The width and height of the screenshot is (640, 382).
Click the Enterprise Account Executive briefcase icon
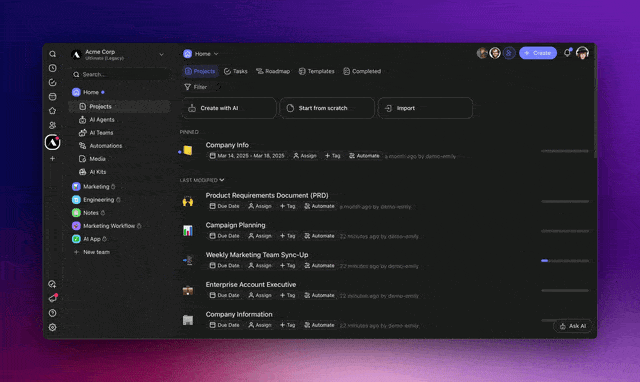[x=188, y=291]
